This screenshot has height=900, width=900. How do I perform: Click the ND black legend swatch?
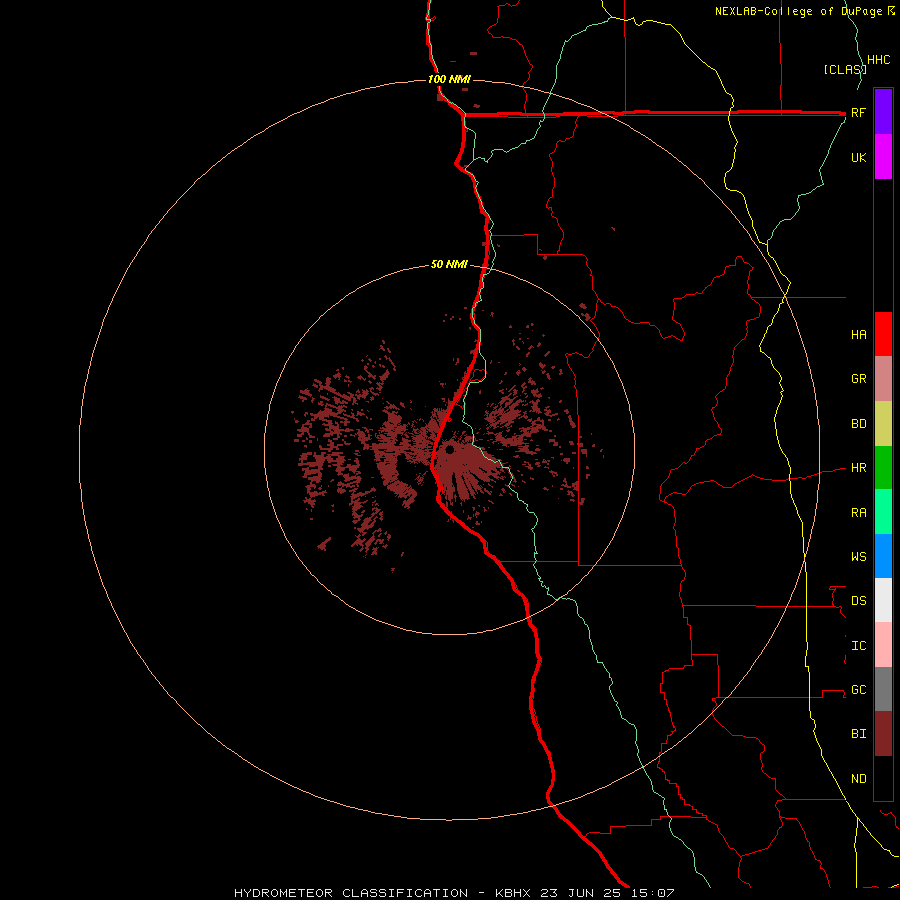[883, 778]
